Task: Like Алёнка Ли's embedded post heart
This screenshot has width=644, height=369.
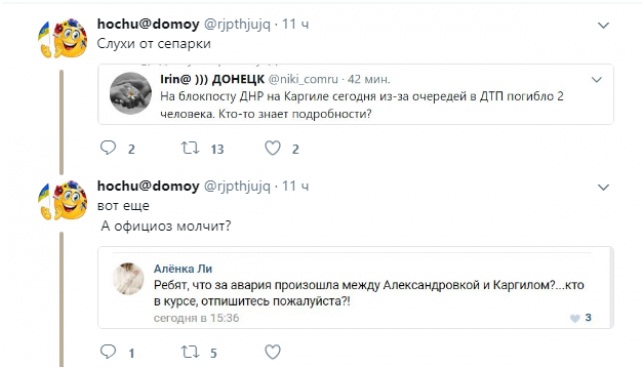Action: tap(575, 318)
